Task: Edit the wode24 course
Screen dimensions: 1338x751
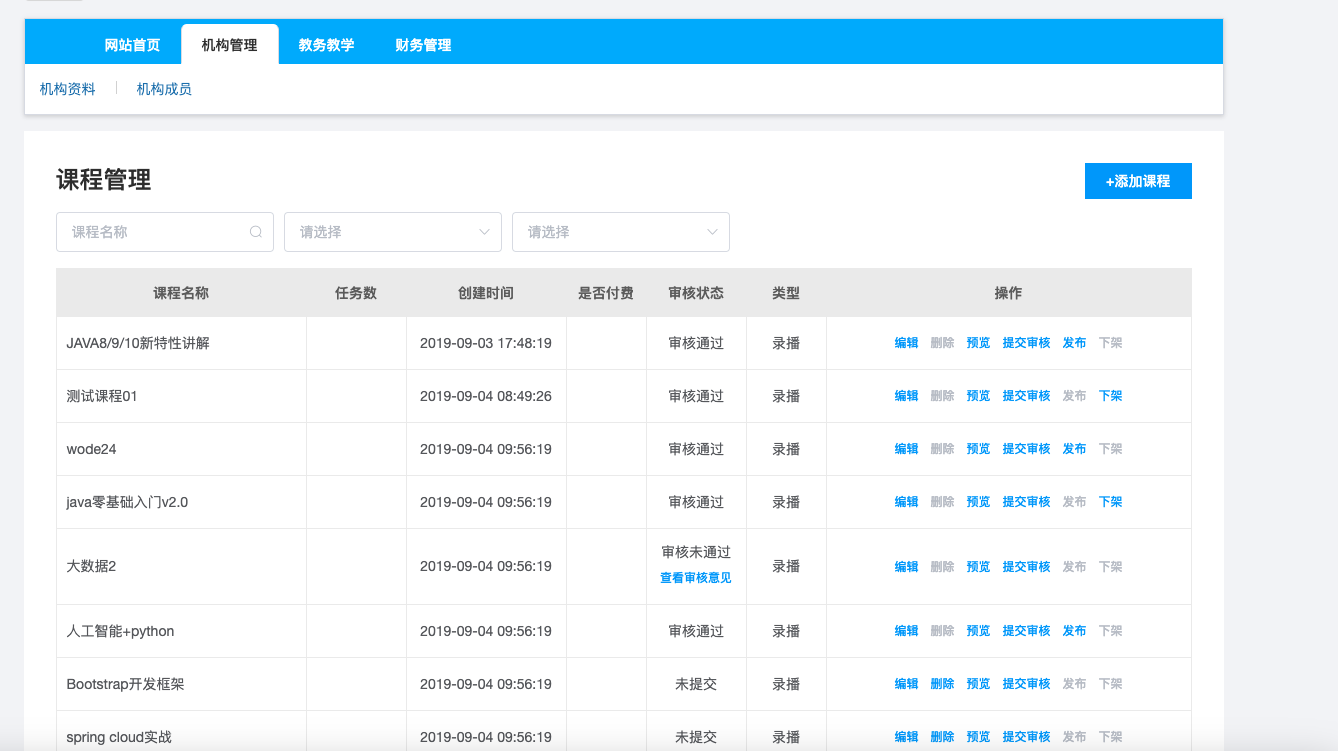Action: pos(906,449)
